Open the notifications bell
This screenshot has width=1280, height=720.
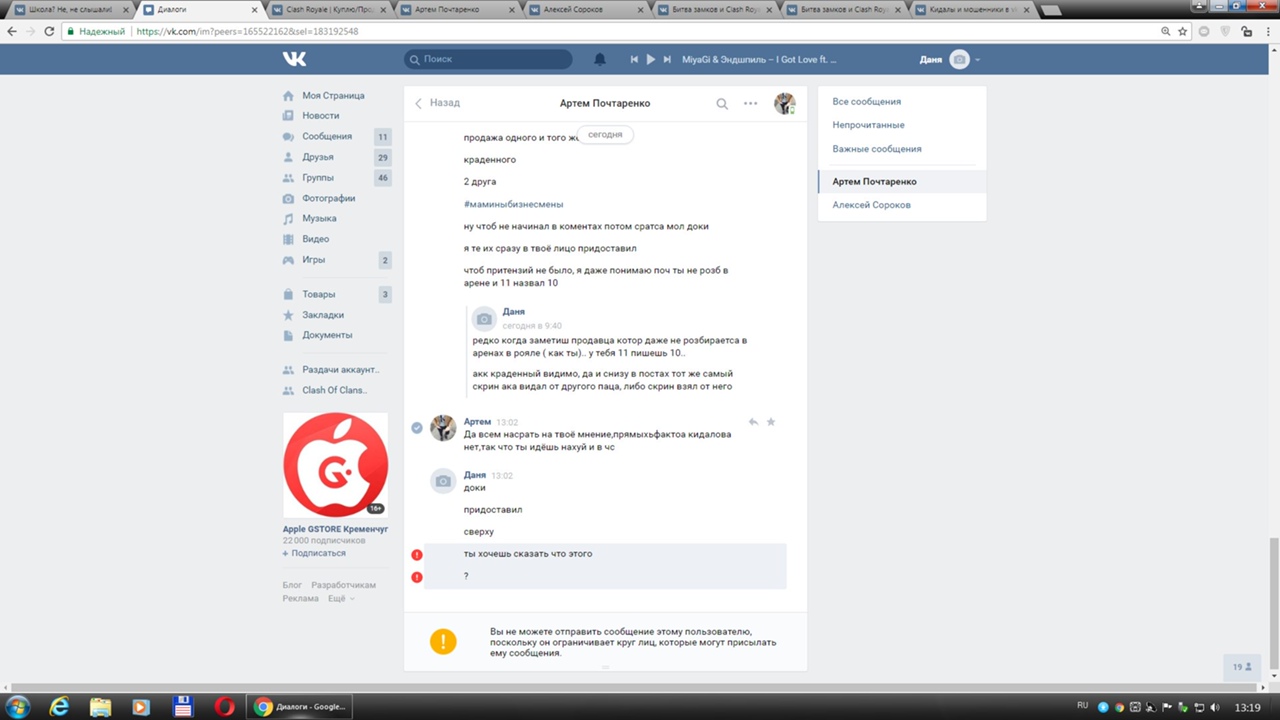pos(600,60)
